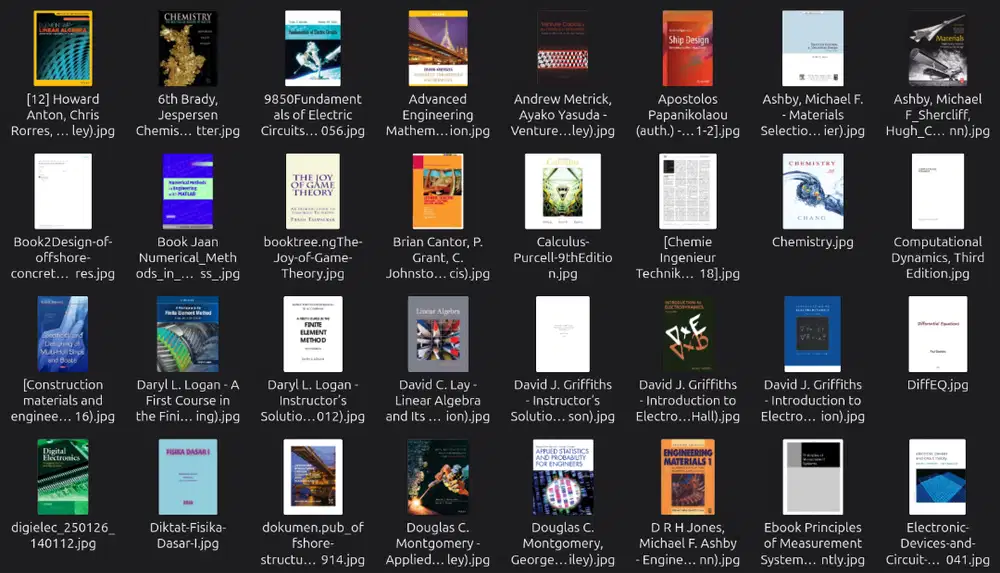Click 'D R H Jones, Michael F. Ashby' label
This screenshot has width=1000, height=573.
click(x=688, y=544)
